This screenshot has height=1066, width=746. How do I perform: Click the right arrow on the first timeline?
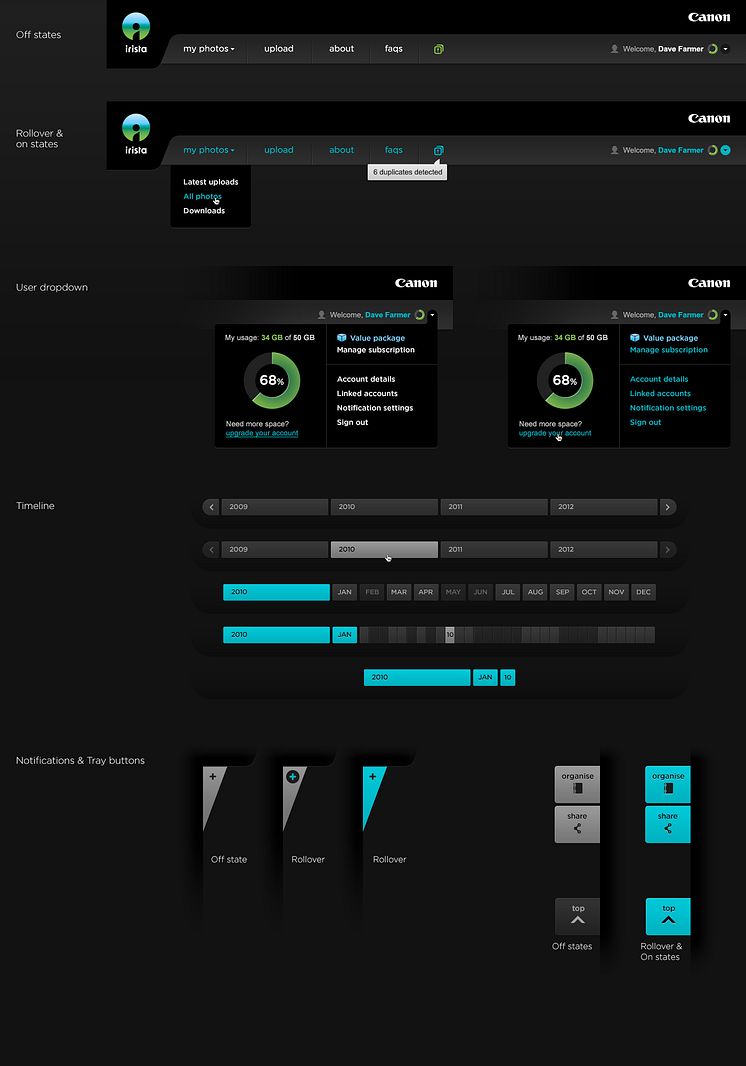668,507
